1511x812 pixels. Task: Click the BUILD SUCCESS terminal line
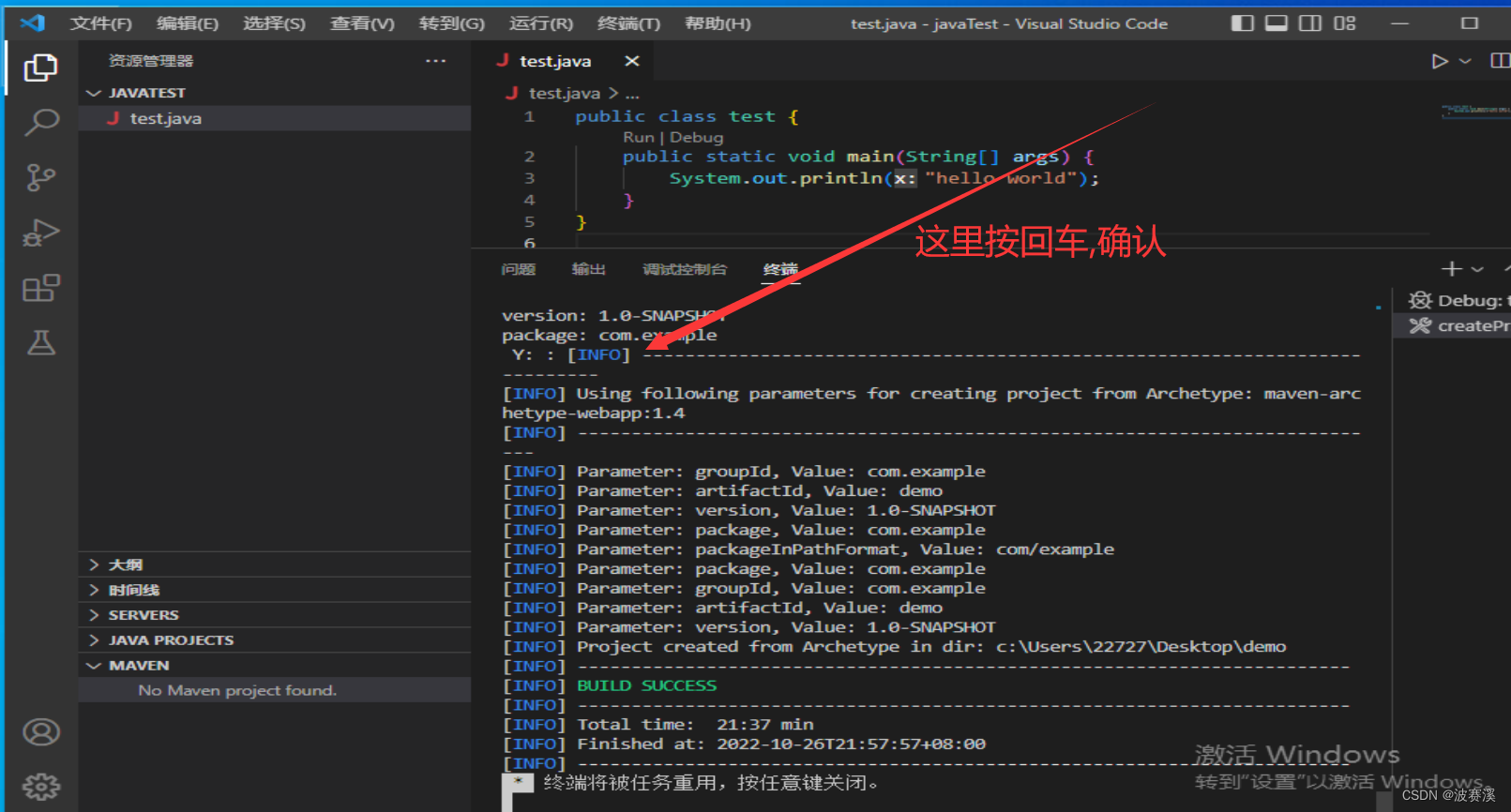646,685
